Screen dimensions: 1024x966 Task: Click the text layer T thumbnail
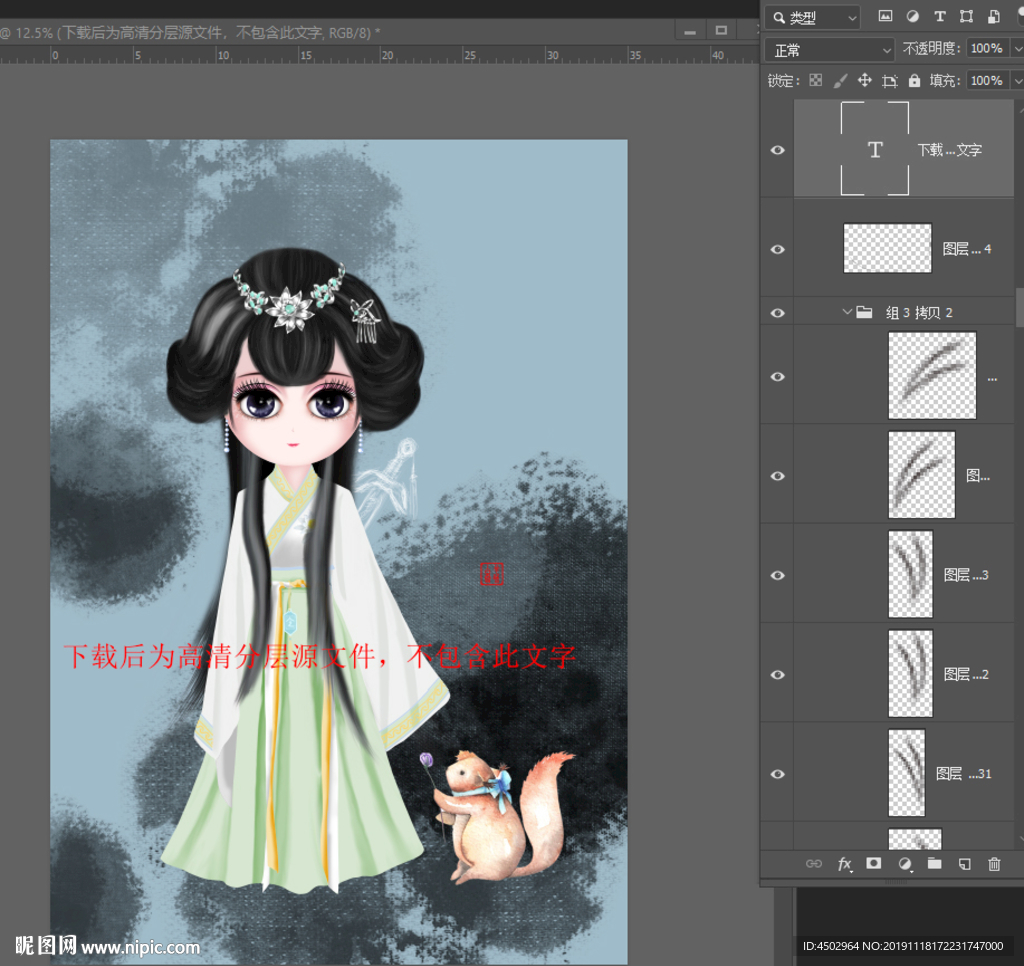875,150
